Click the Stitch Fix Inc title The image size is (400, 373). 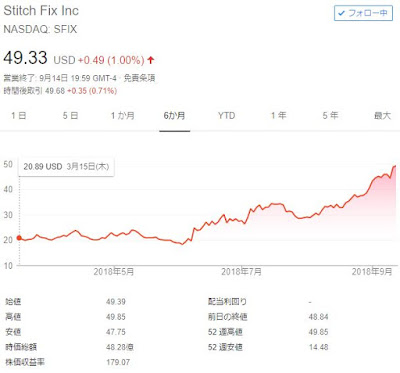[41, 11]
